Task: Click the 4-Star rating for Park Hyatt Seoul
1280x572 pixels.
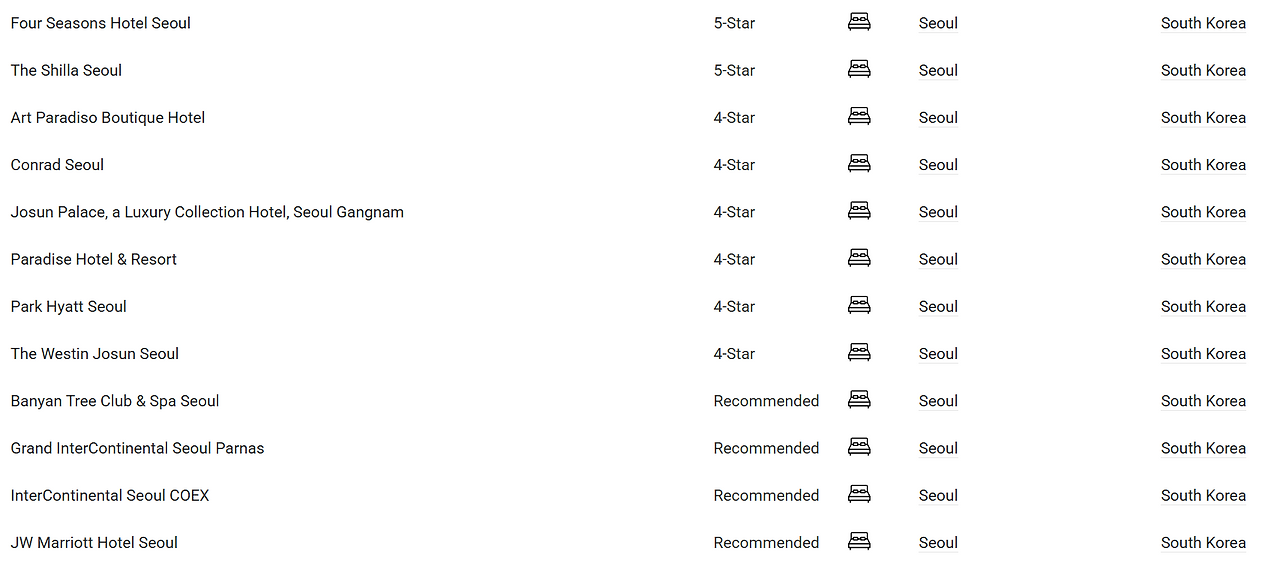Action: click(x=734, y=307)
